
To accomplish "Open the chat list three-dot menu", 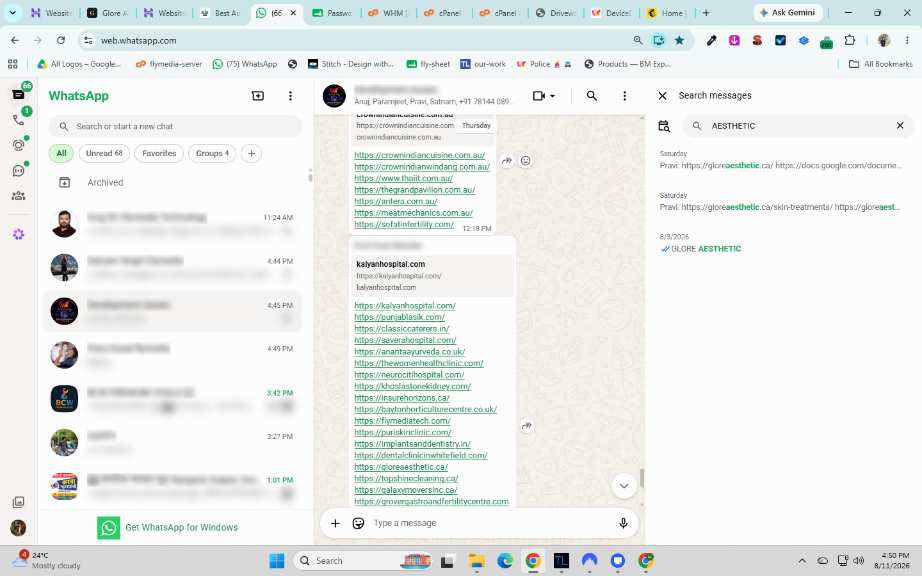I will 290,96.
